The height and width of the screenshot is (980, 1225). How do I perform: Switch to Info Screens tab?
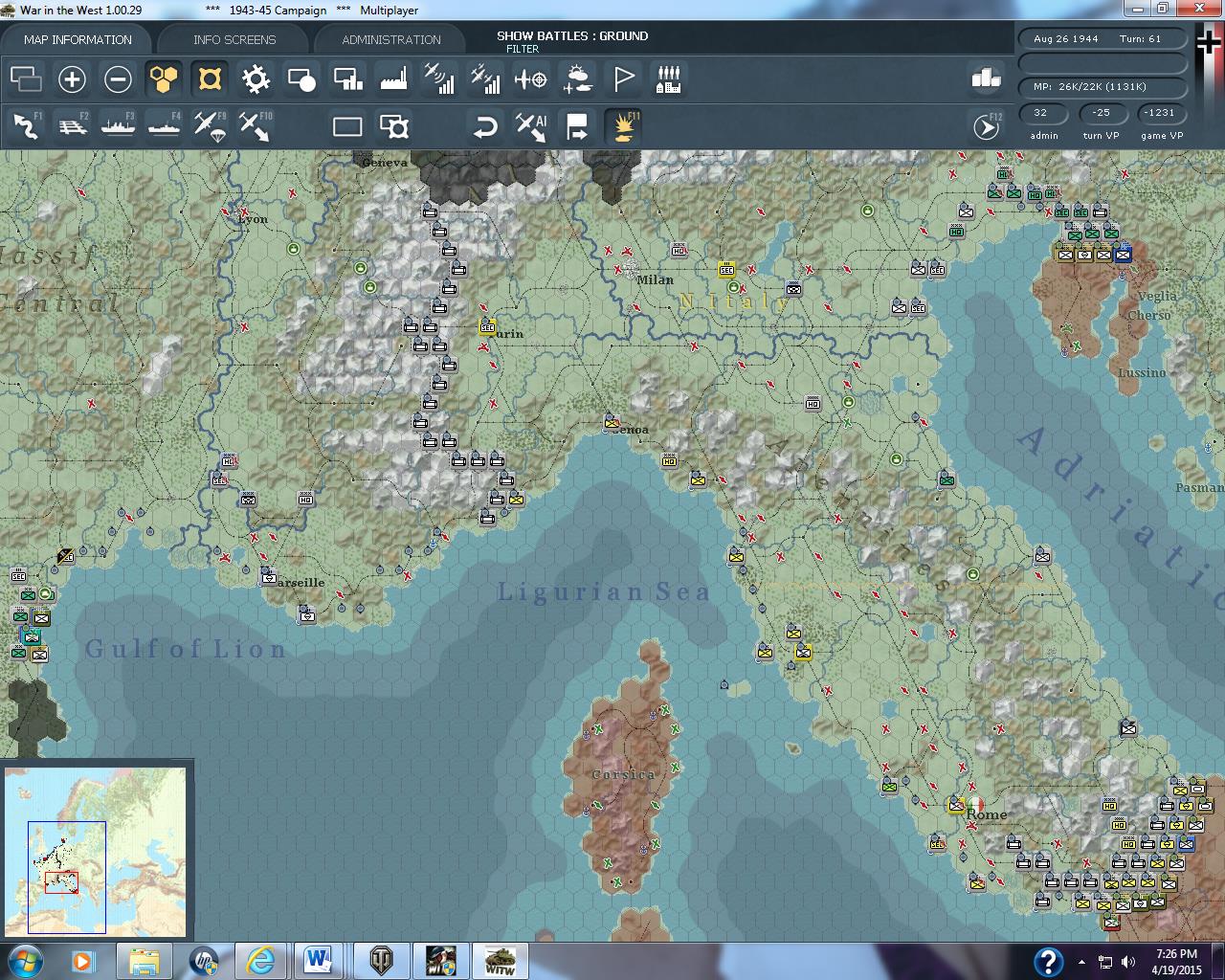coord(234,39)
